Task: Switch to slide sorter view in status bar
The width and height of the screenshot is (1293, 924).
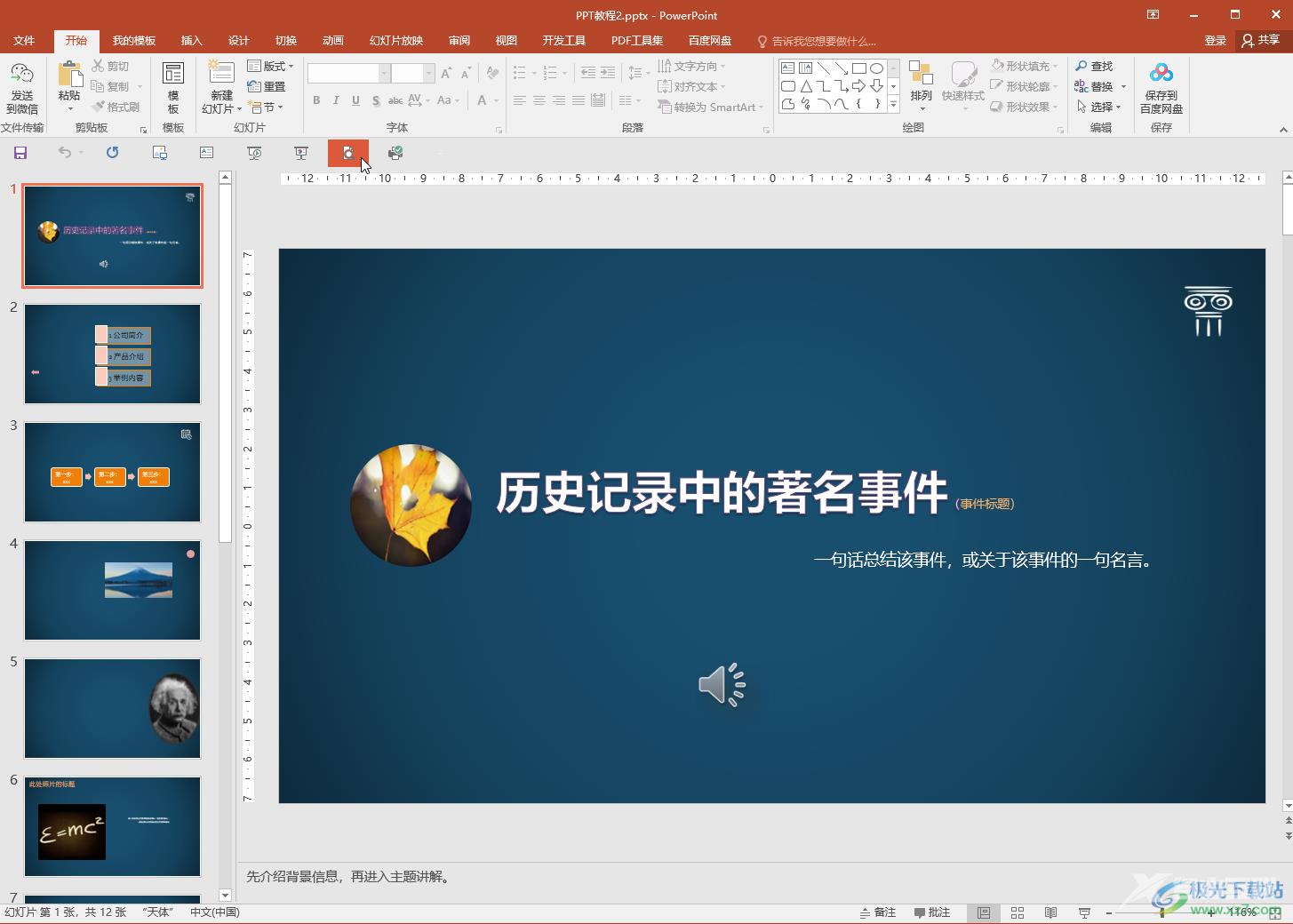Action: (1018, 912)
